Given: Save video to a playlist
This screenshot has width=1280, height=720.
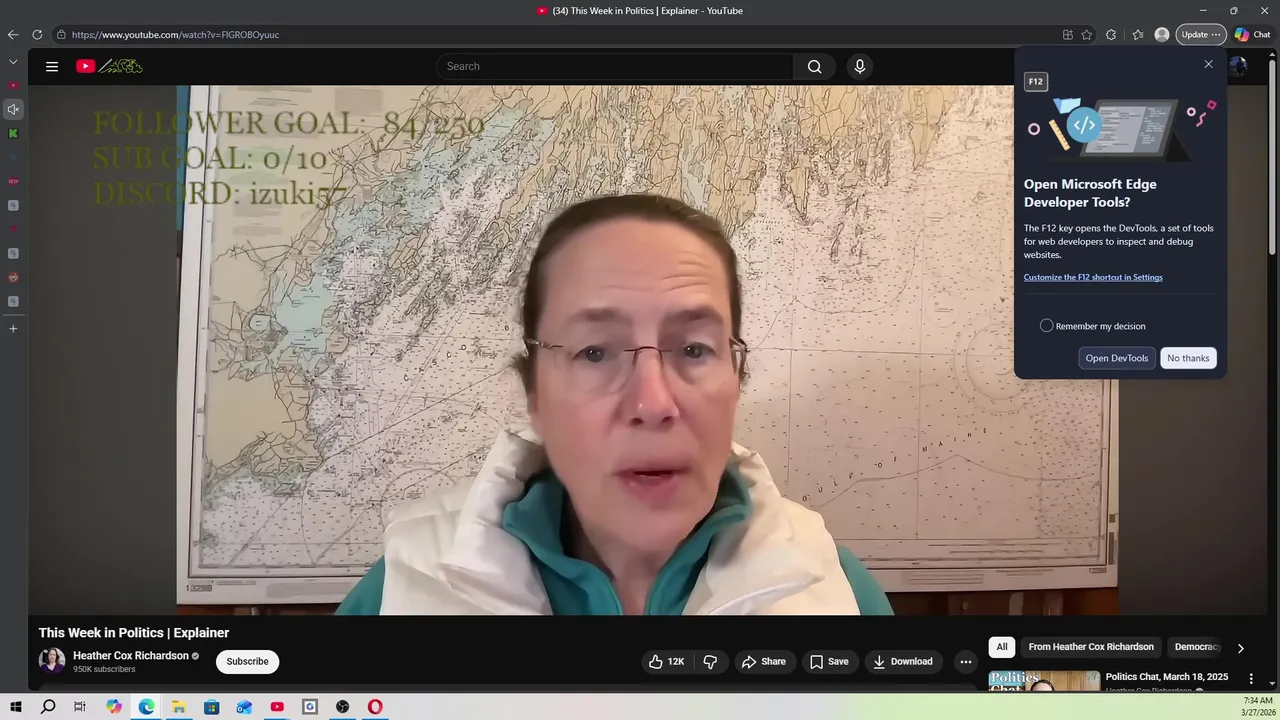Looking at the screenshot, I should [x=829, y=662].
